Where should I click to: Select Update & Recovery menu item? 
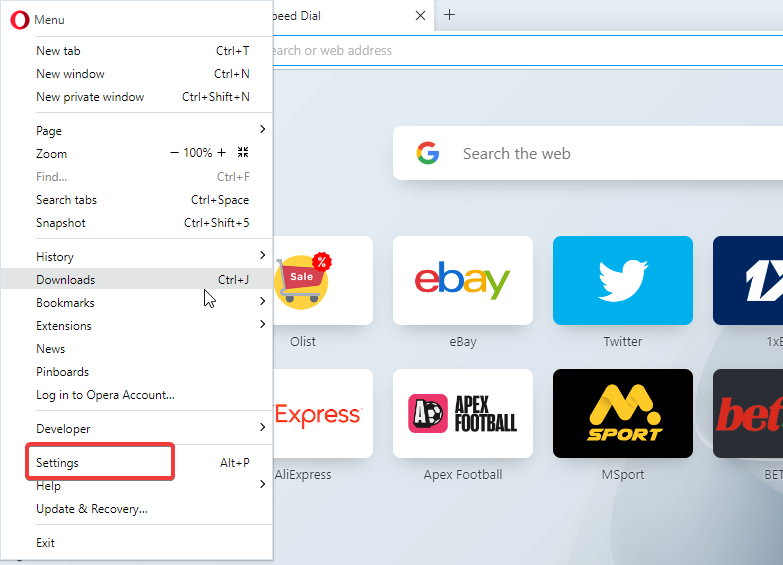[x=137, y=509]
